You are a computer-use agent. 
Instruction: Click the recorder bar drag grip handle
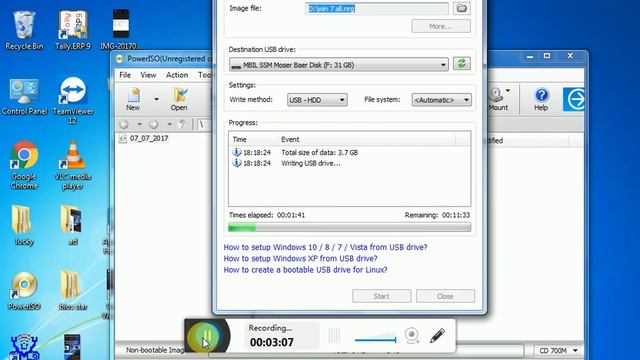(x=334, y=336)
